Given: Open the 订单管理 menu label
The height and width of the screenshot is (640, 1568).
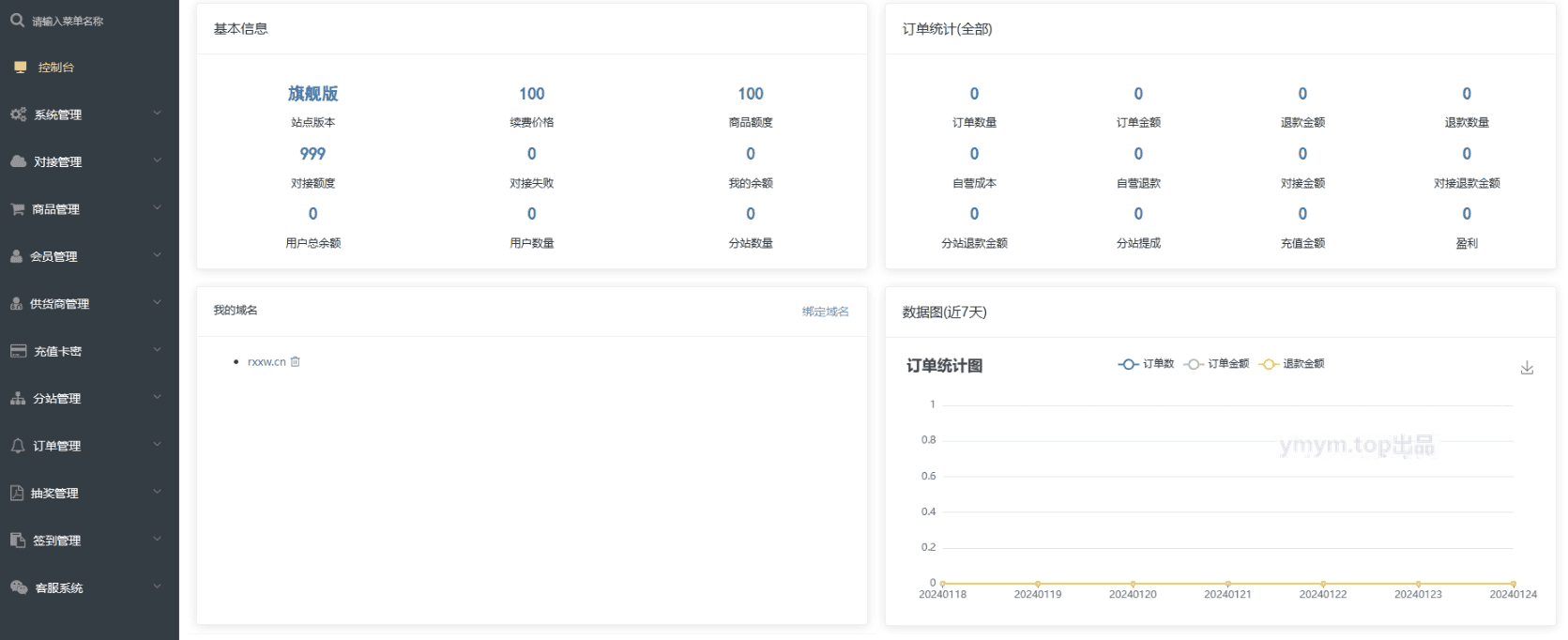Looking at the screenshot, I should [57, 446].
